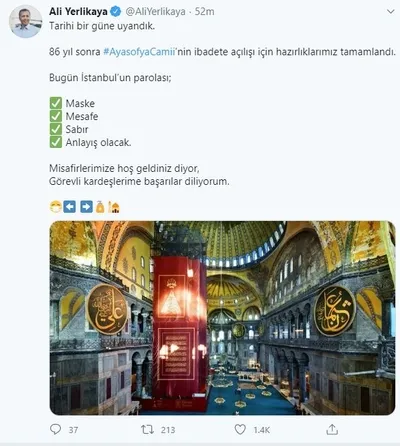Open the #AyasofyaCamii hashtag link

click(x=139, y=52)
